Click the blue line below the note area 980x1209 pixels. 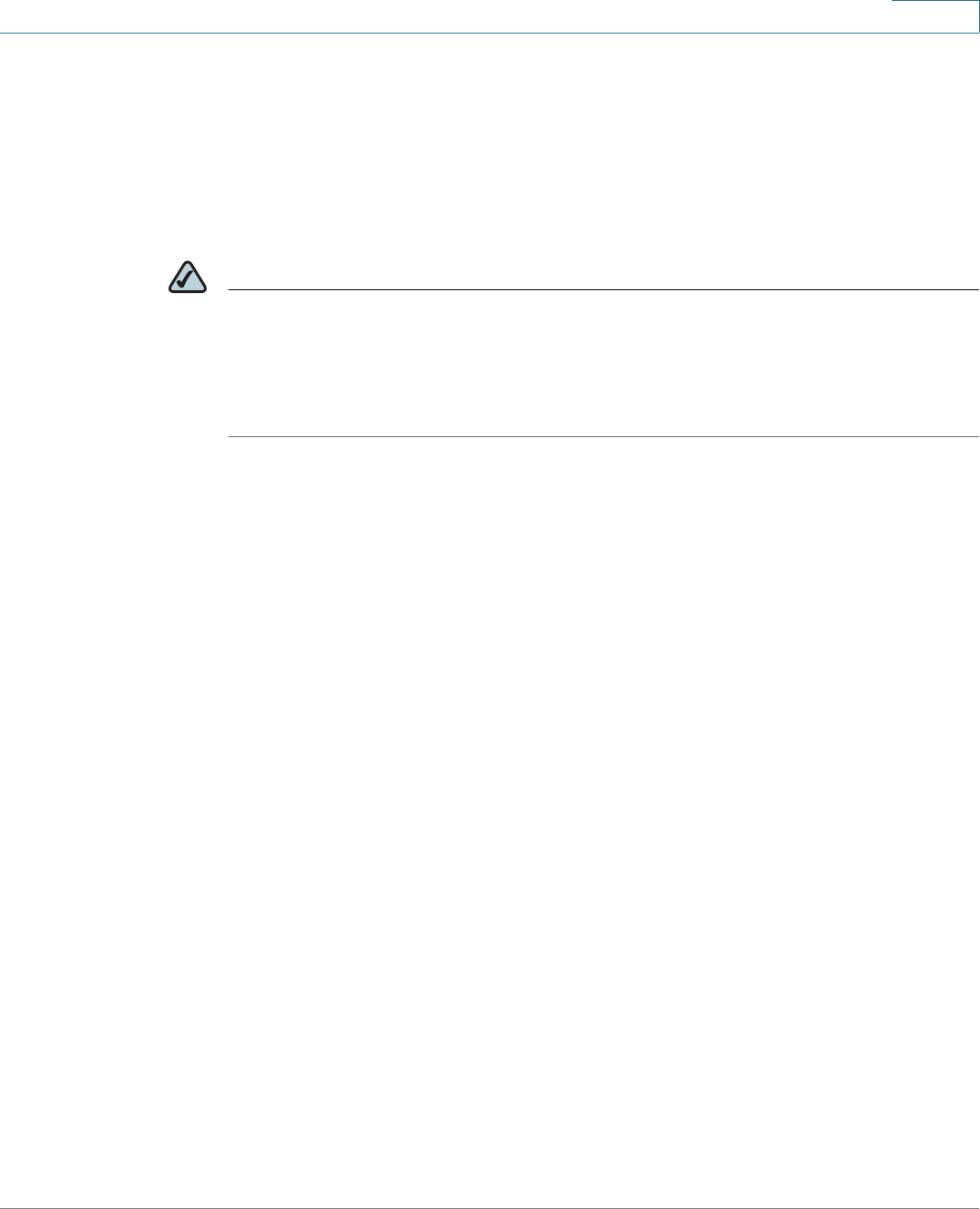[x=603, y=437]
